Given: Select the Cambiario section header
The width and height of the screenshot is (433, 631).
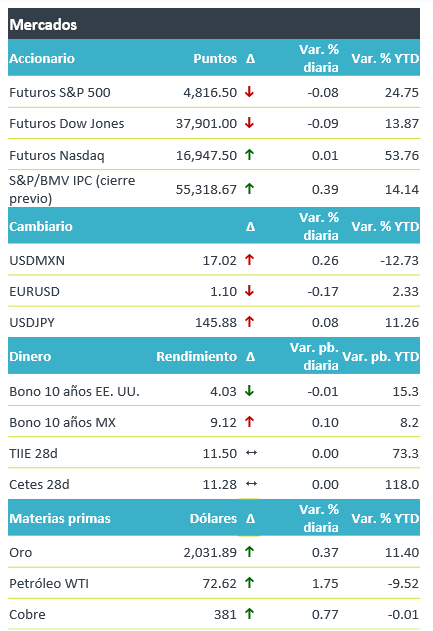Looking at the screenshot, I should click(x=41, y=226).
